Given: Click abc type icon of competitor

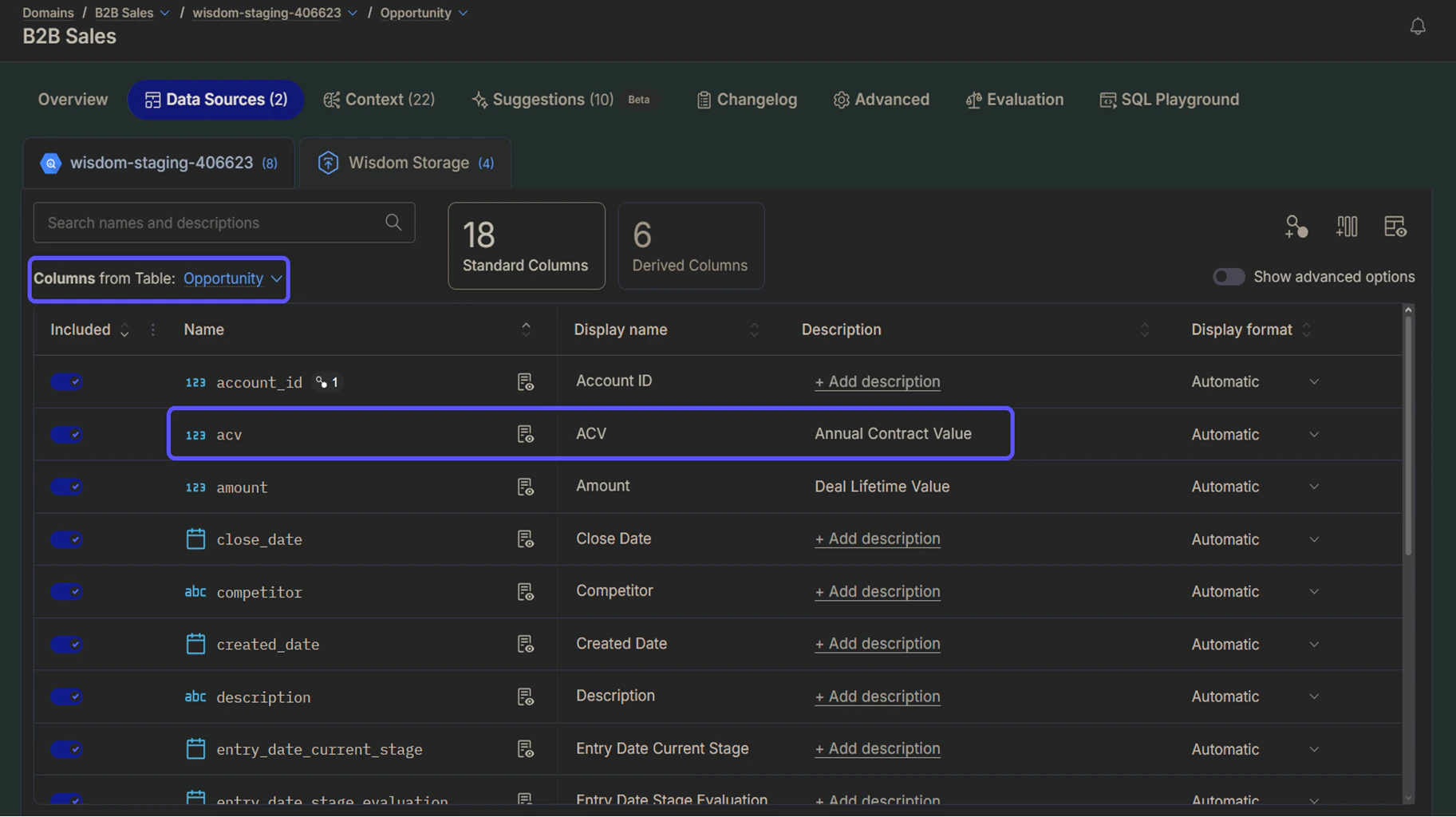Looking at the screenshot, I should pyautogui.click(x=195, y=592).
